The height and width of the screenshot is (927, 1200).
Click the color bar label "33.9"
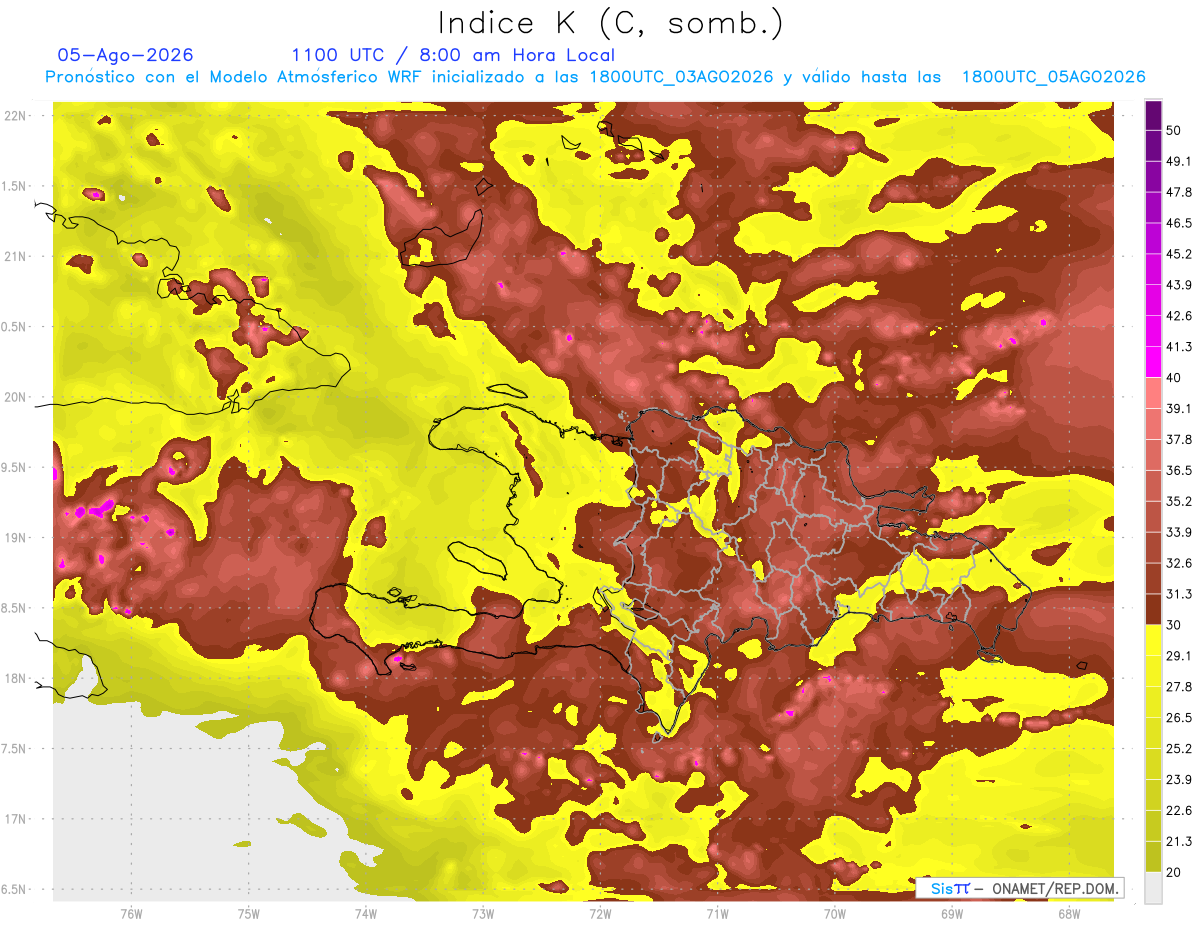pyautogui.click(x=1179, y=532)
